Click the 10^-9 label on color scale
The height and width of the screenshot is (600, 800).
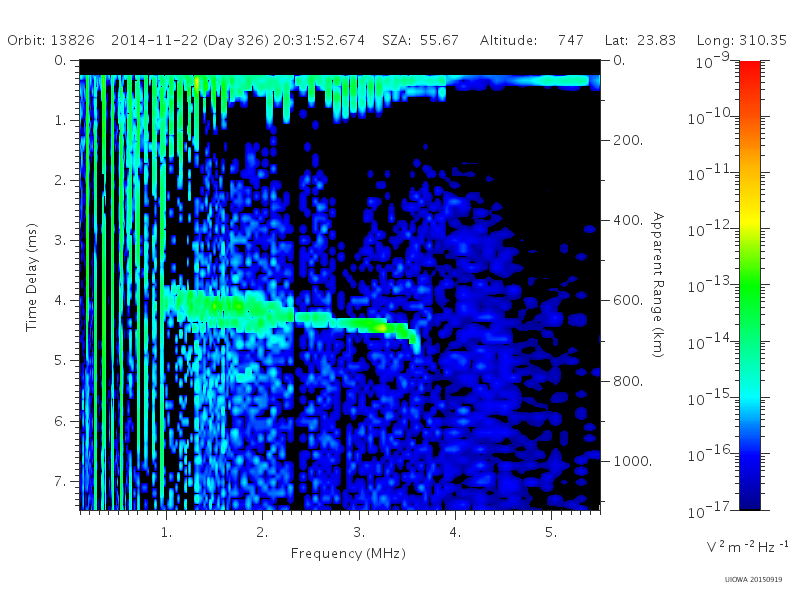(x=713, y=61)
